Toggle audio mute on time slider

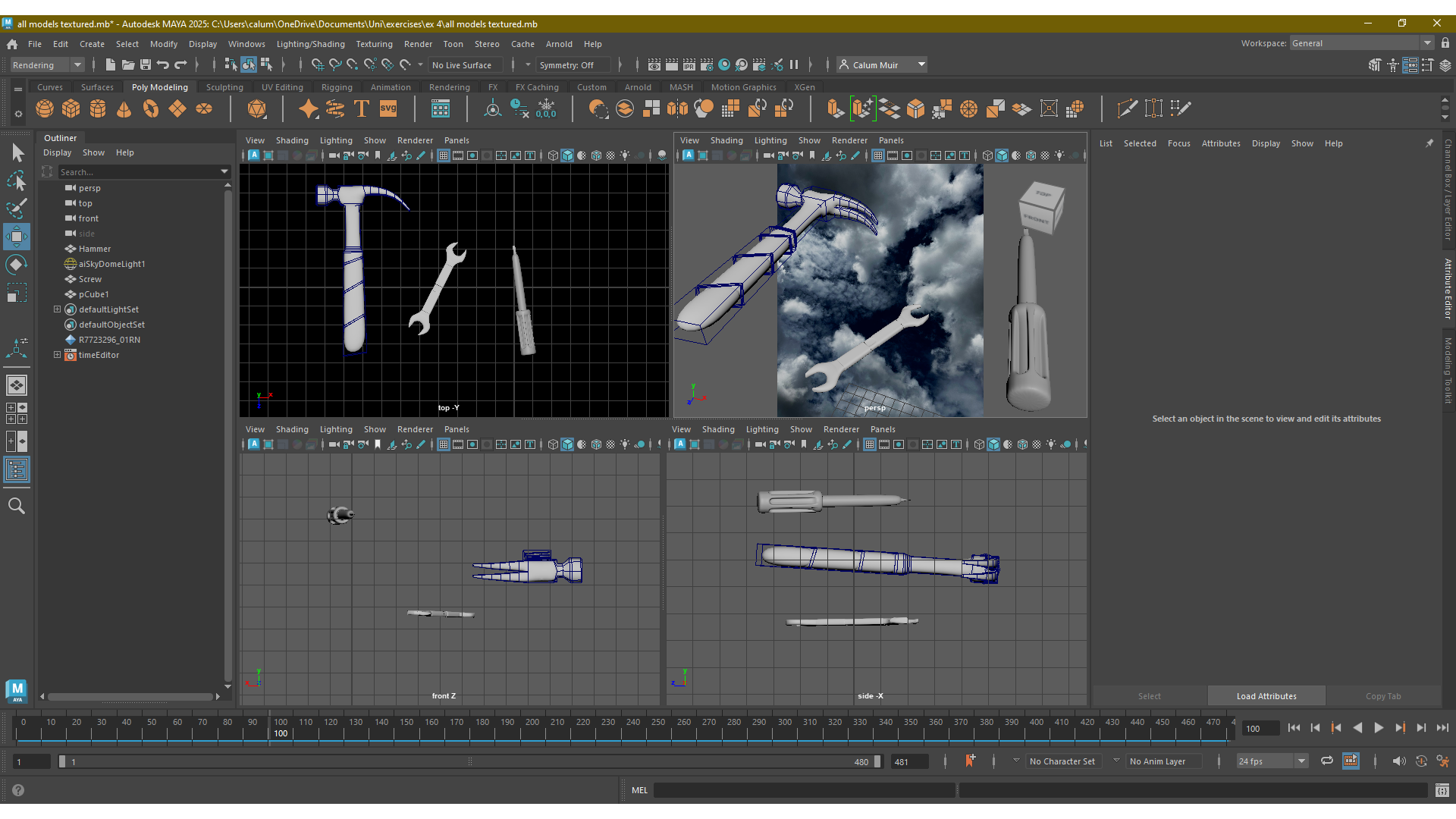(1398, 761)
